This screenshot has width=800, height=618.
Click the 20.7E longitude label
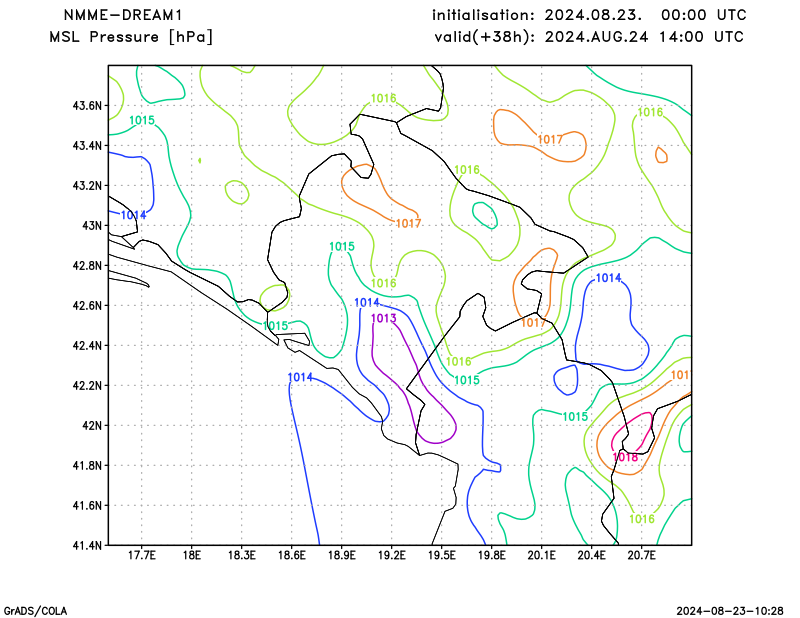click(641, 555)
